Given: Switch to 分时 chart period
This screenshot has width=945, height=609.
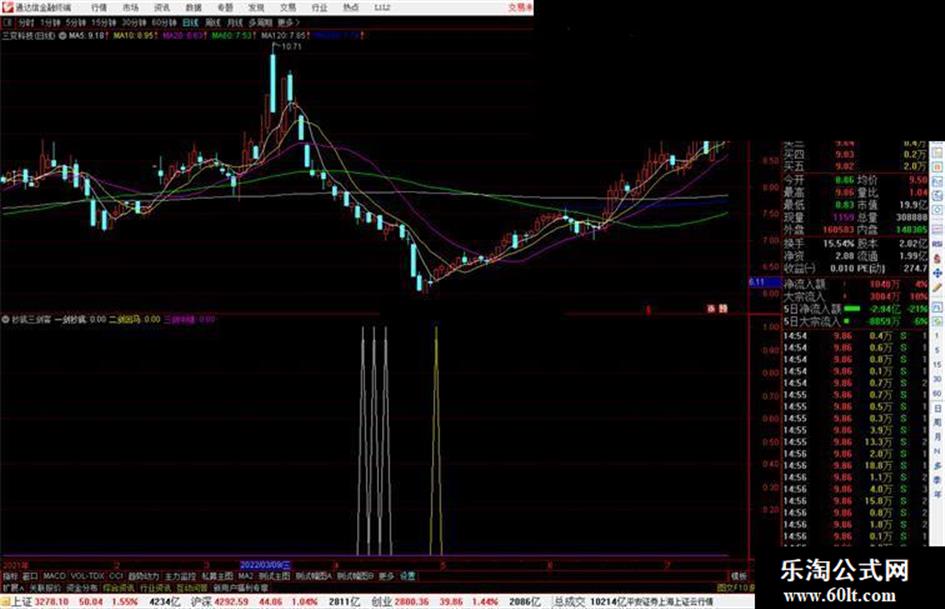Looking at the screenshot, I should click(25, 22).
